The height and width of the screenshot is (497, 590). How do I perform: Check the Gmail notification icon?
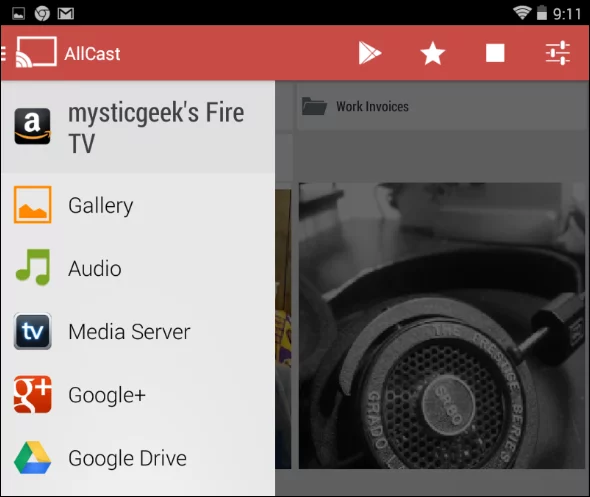click(65, 14)
